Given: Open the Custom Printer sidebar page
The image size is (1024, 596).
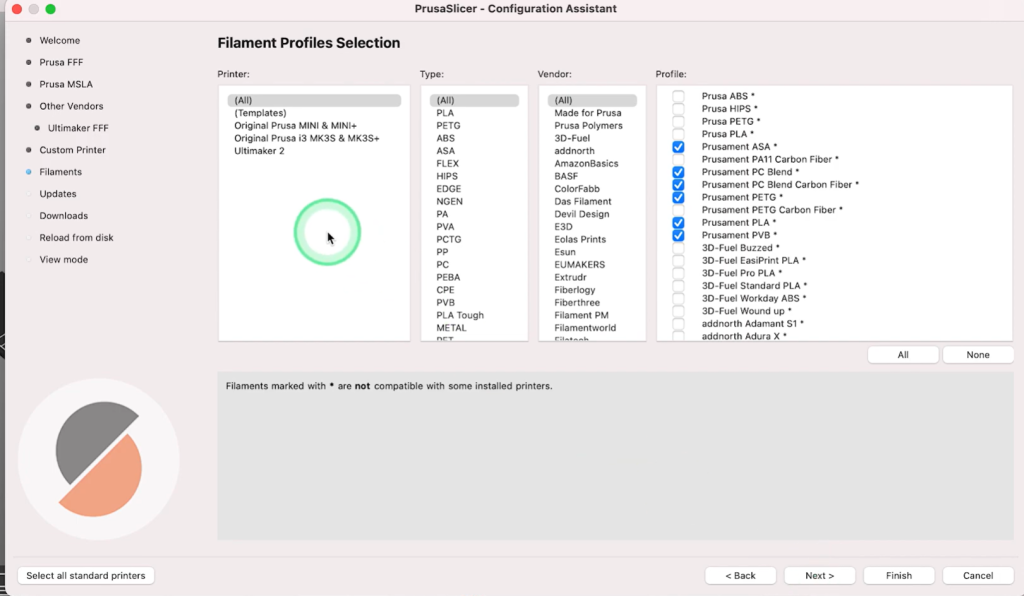Looking at the screenshot, I should pos(72,150).
